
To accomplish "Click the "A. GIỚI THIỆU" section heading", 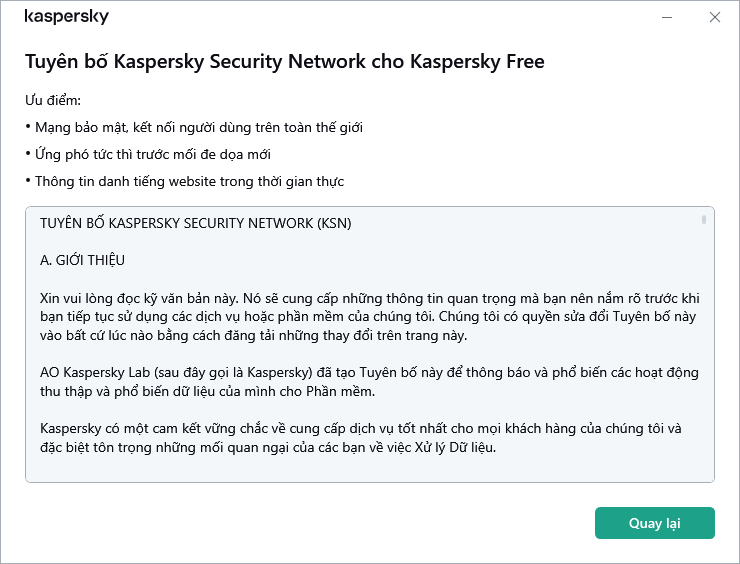I will point(82,260).
